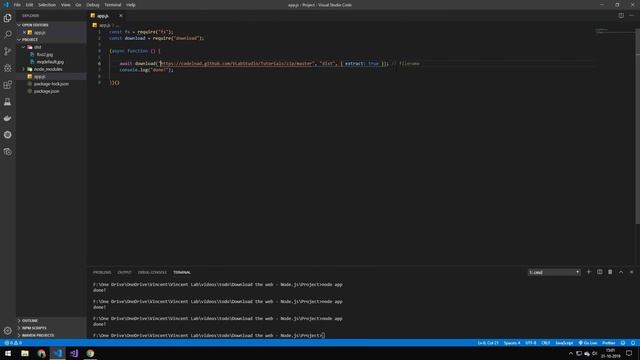This screenshot has width=640, height=360.
Task: Close app.js in Open Editors list
Action: [24, 32]
